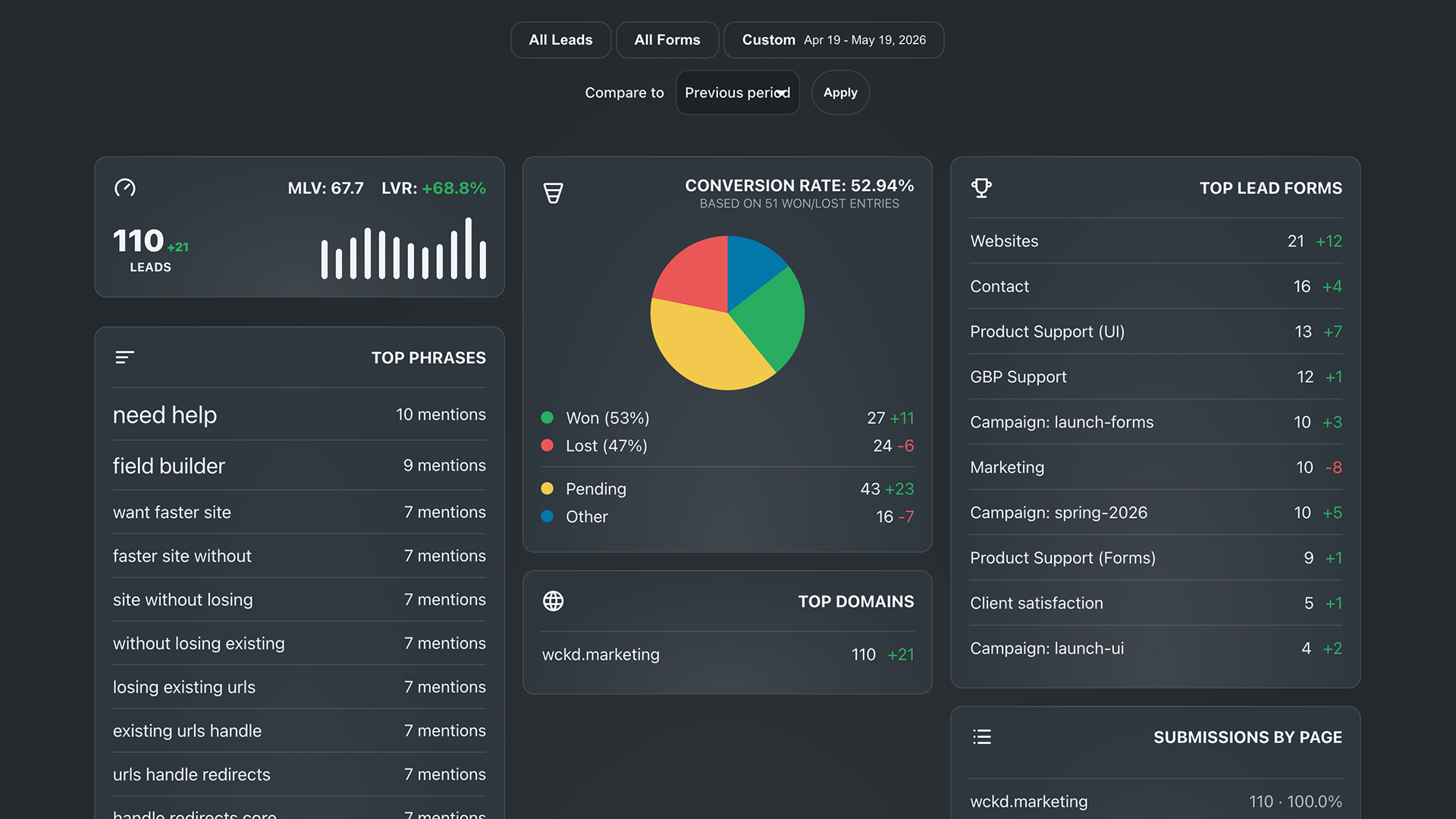Select the GBP Support form row
The image size is (1456, 819).
pyautogui.click(x=1156, y=377)
